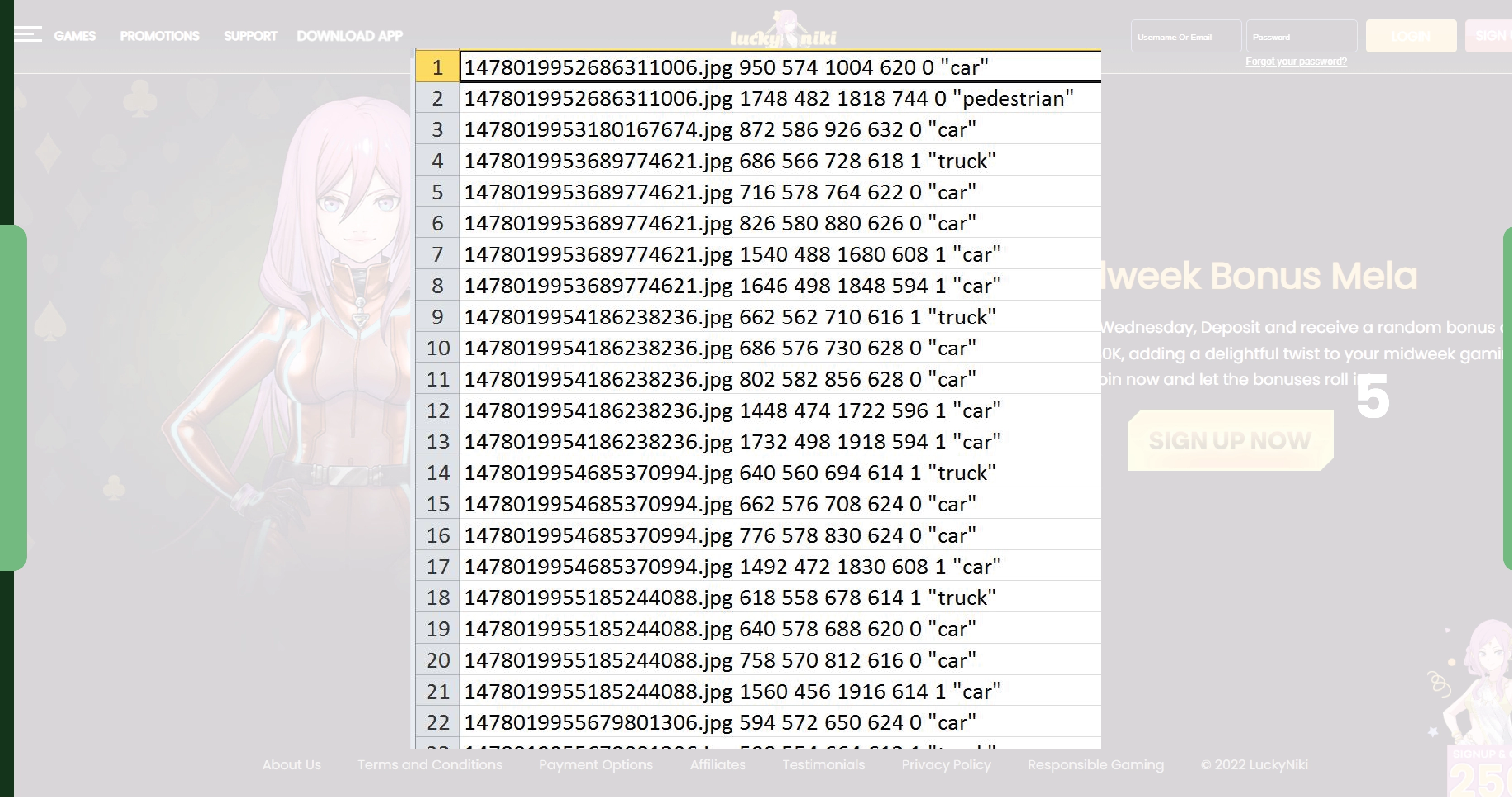Open Responsible Gaming information
The height and width of the screenshot is (797, 1512).
point(1095,765)
